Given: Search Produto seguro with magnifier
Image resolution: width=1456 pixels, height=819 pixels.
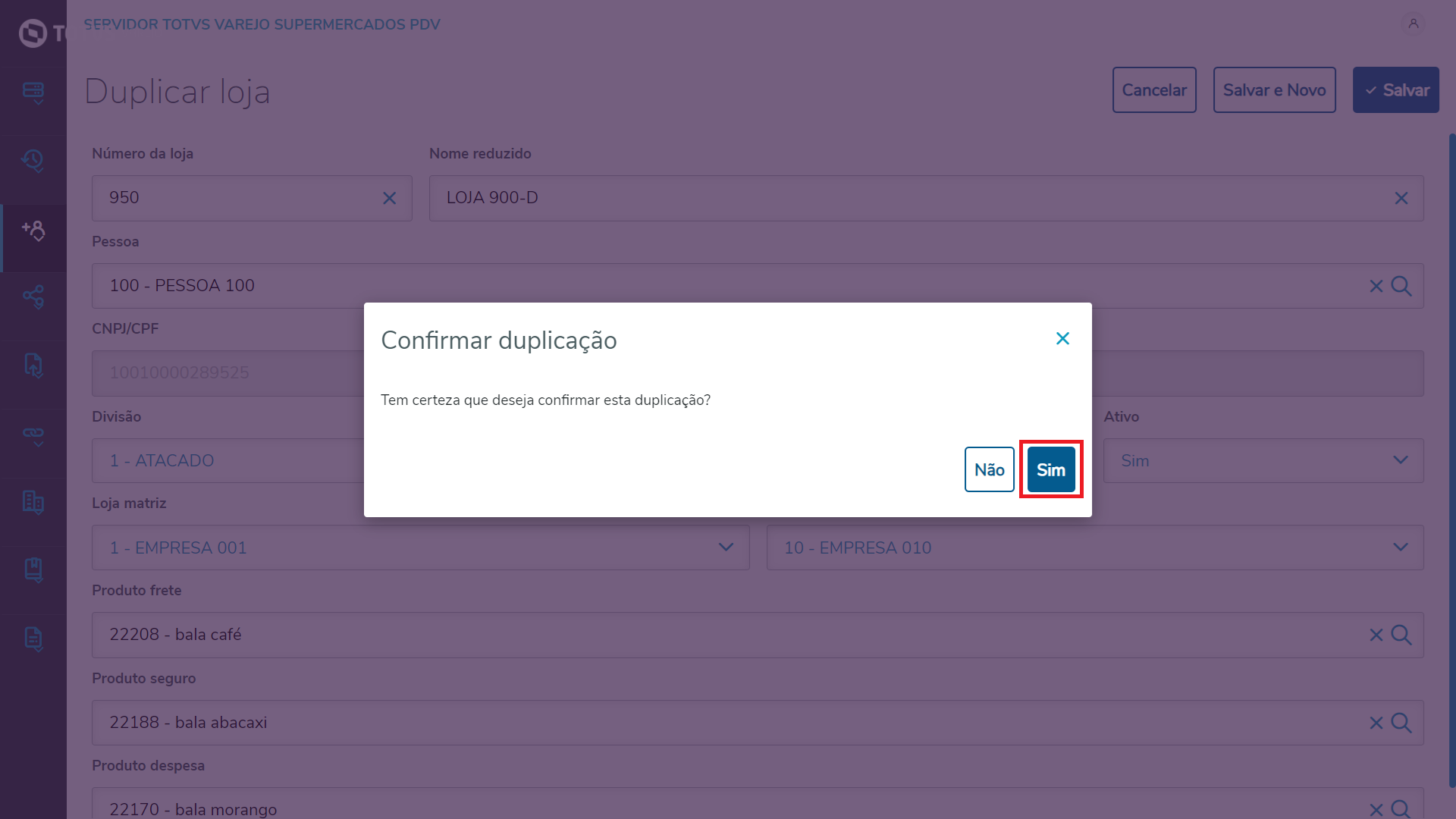Looking at the screenshot, I should click(x=1401, y=723).
